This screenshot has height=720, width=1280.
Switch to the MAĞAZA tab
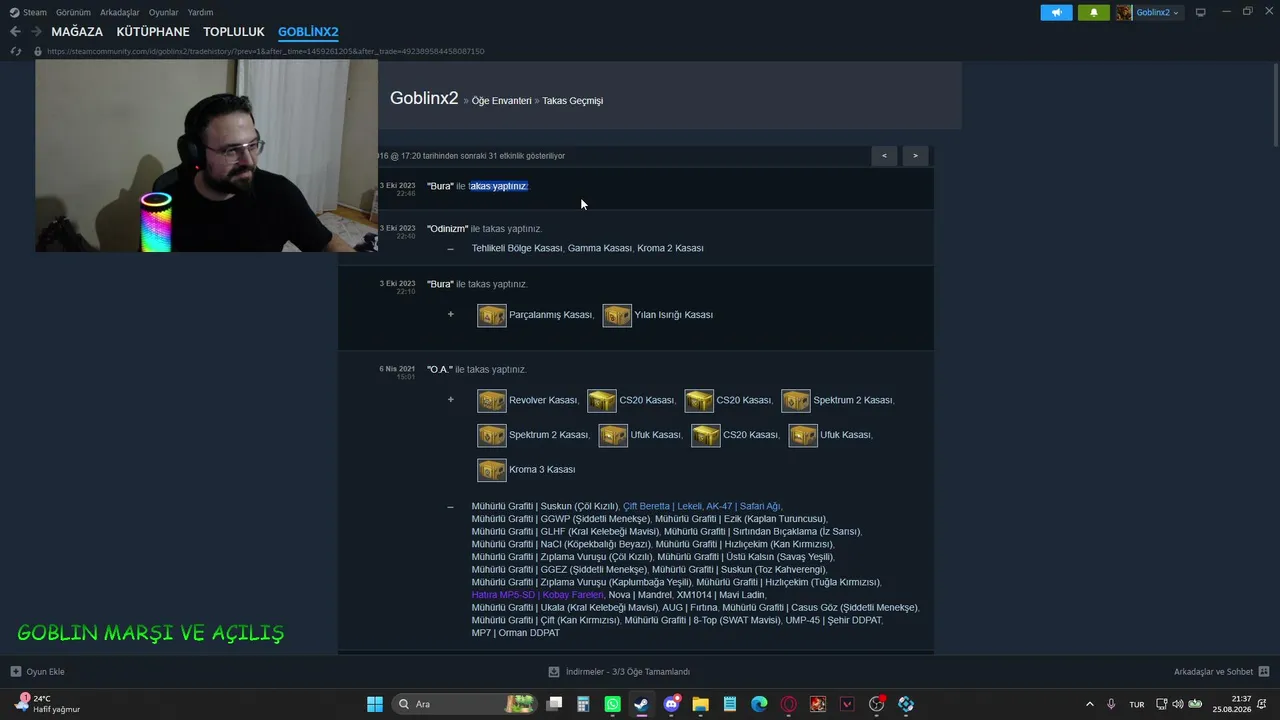(x=77, y=32)
